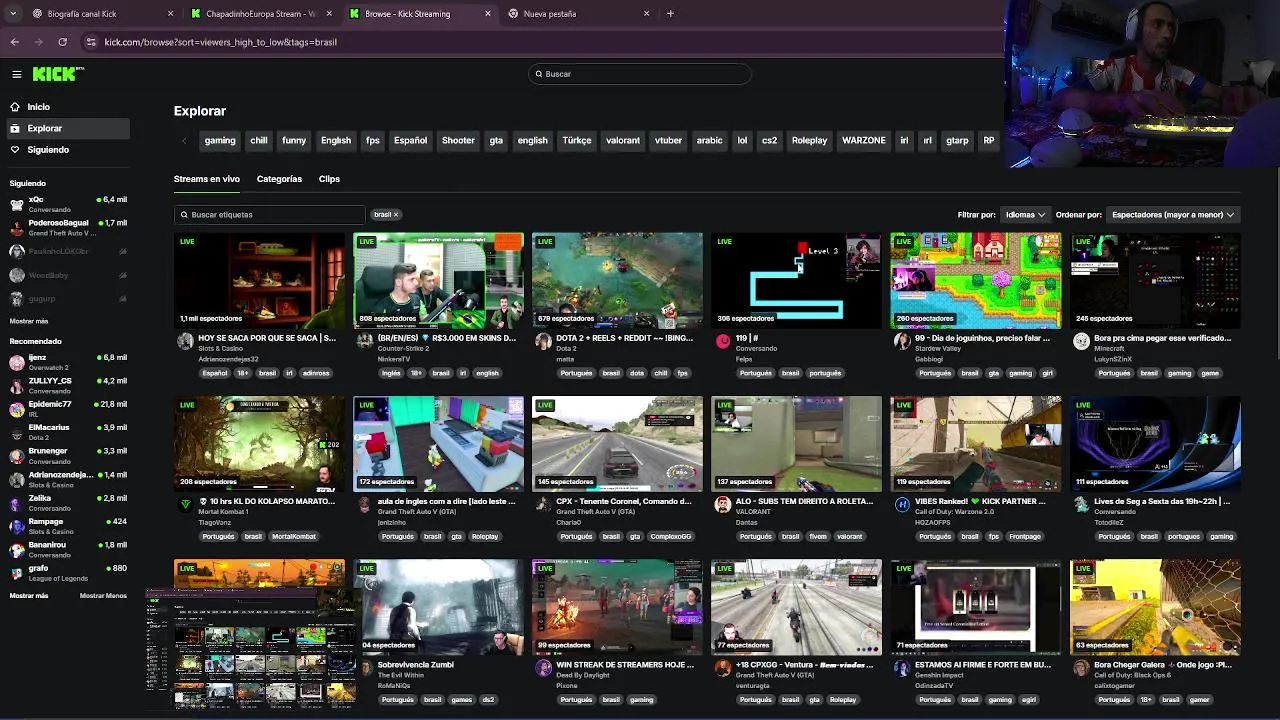This screenshot has height=720, width=1280.
Task: Click Mostrar Menos in Recomendado
Action: tap(103, 596)
